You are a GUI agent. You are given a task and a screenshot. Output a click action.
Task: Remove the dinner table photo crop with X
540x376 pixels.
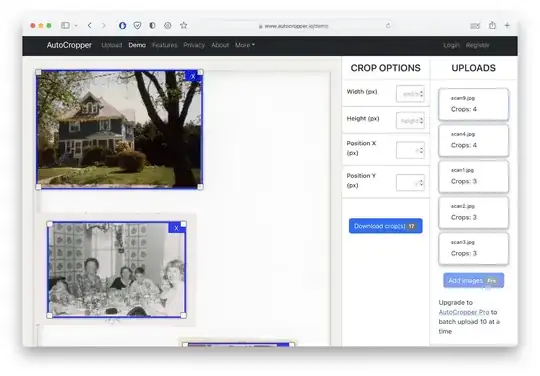click(x=176, y=228)
